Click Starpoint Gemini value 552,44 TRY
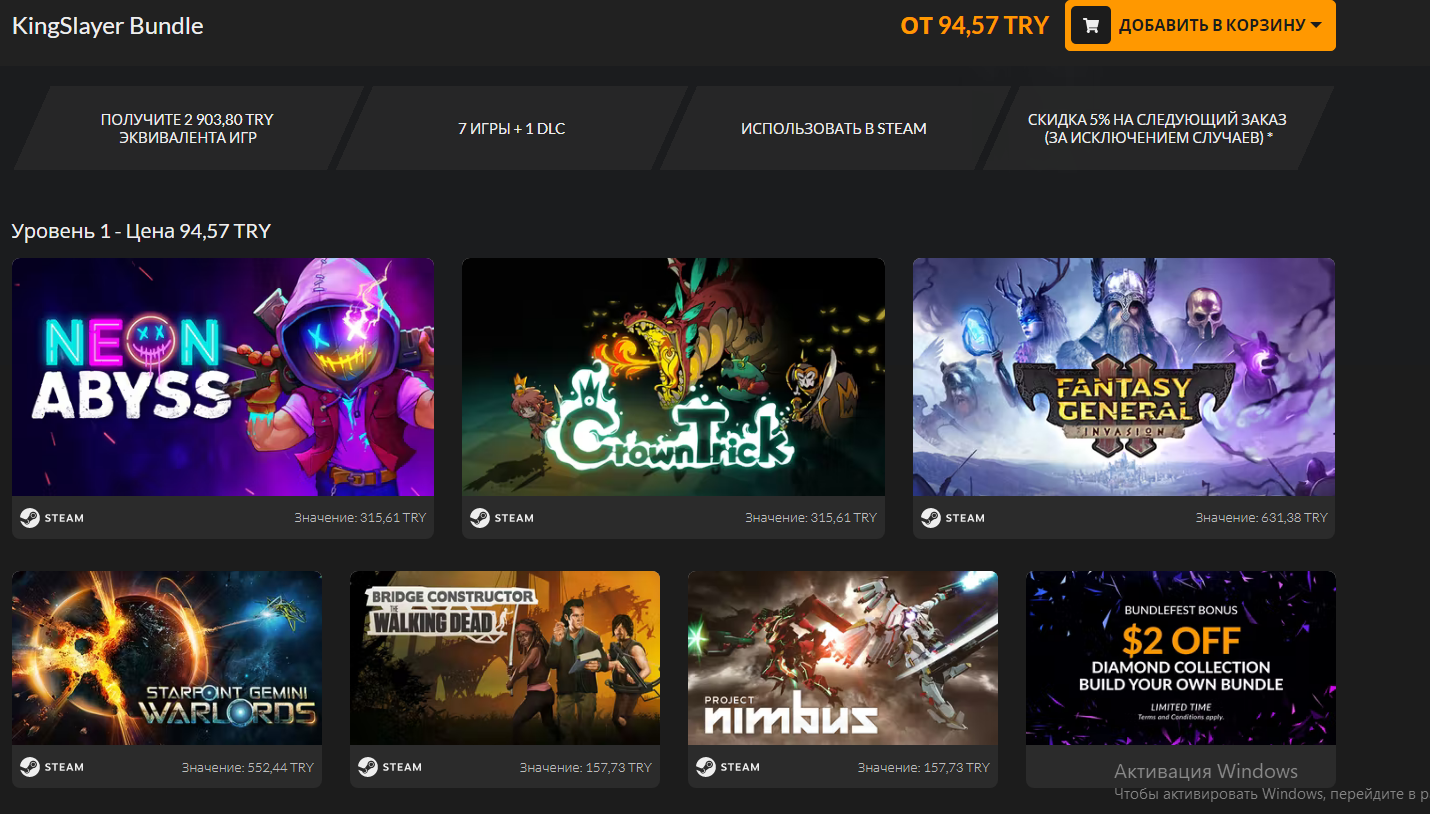 coord(248,768)
